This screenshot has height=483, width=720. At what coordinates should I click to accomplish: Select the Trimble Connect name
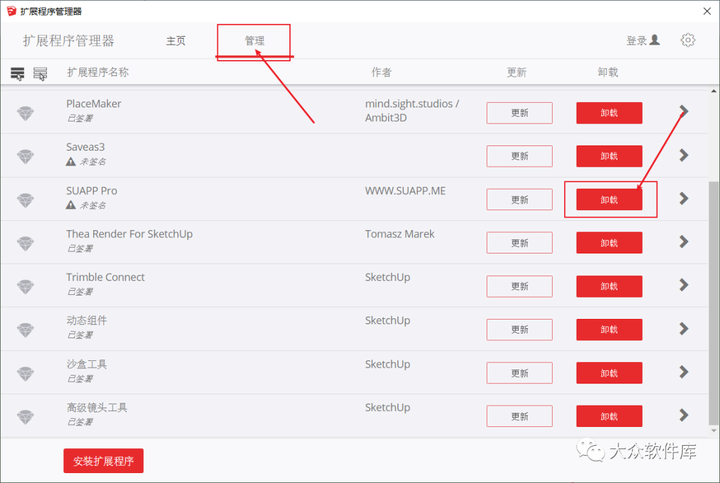tap(105, 277)
